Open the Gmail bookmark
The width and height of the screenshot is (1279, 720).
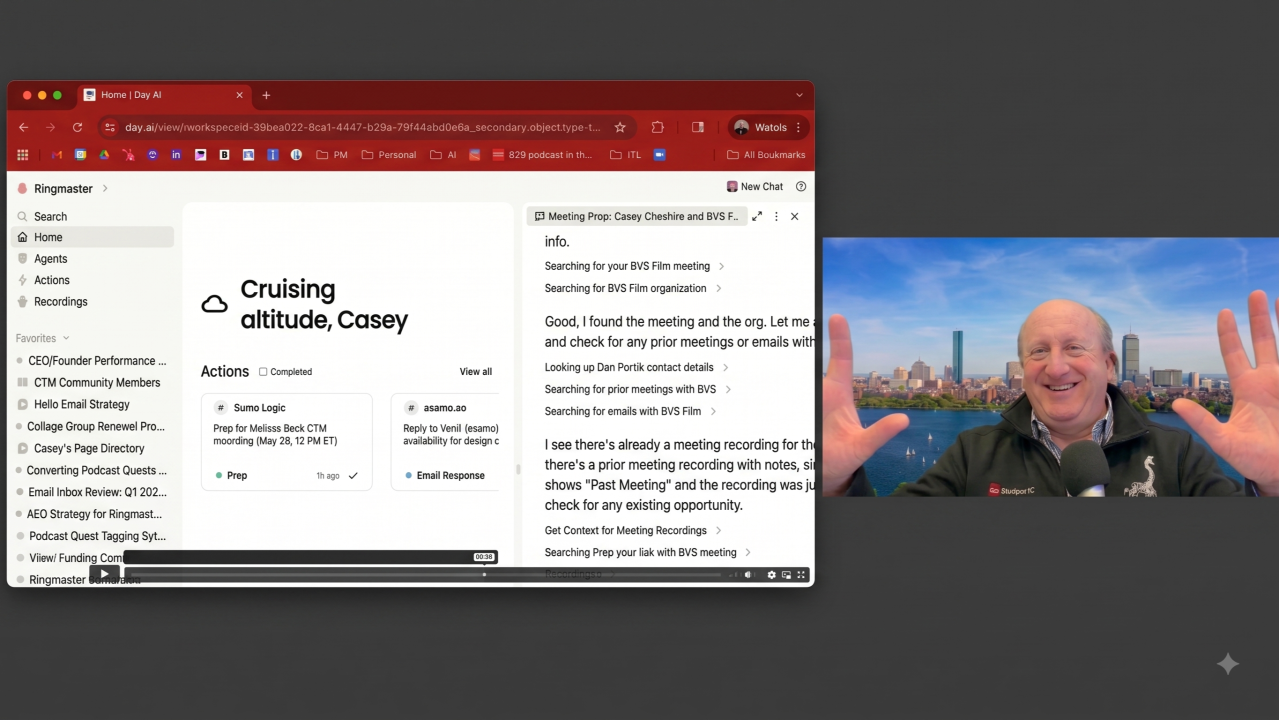57,155
